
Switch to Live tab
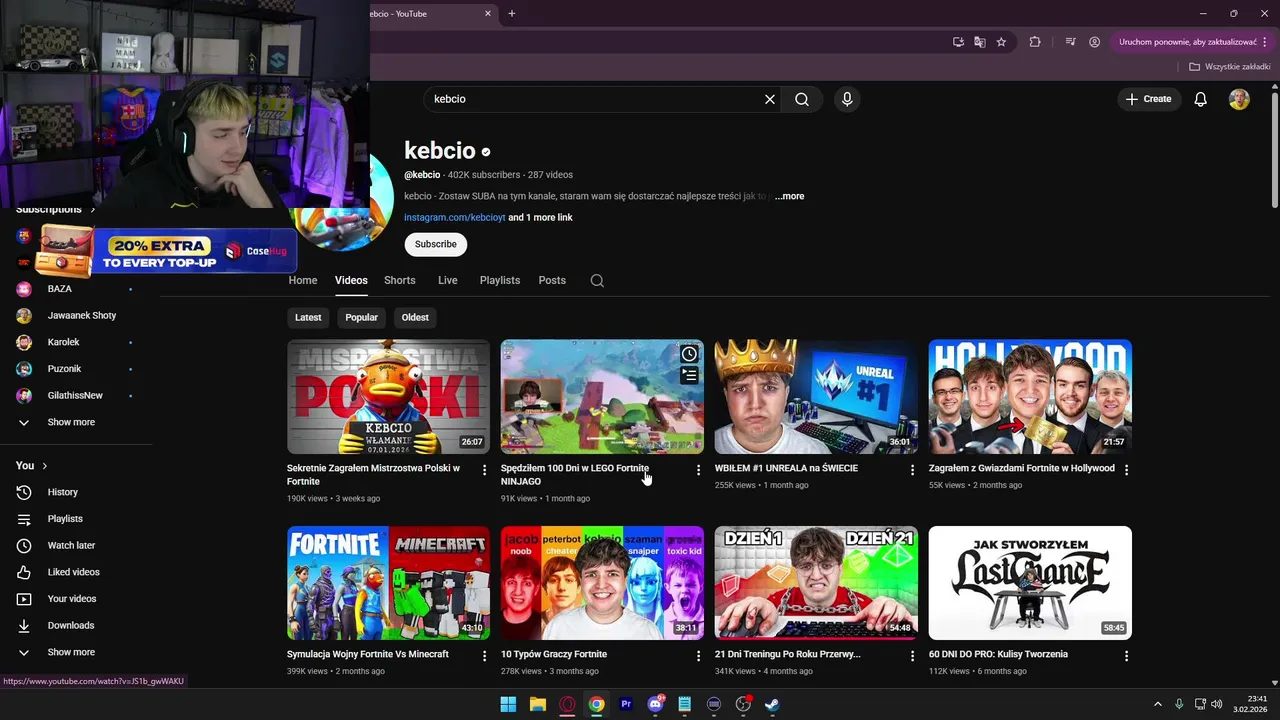pyautogui.click(x=448, y=281)
